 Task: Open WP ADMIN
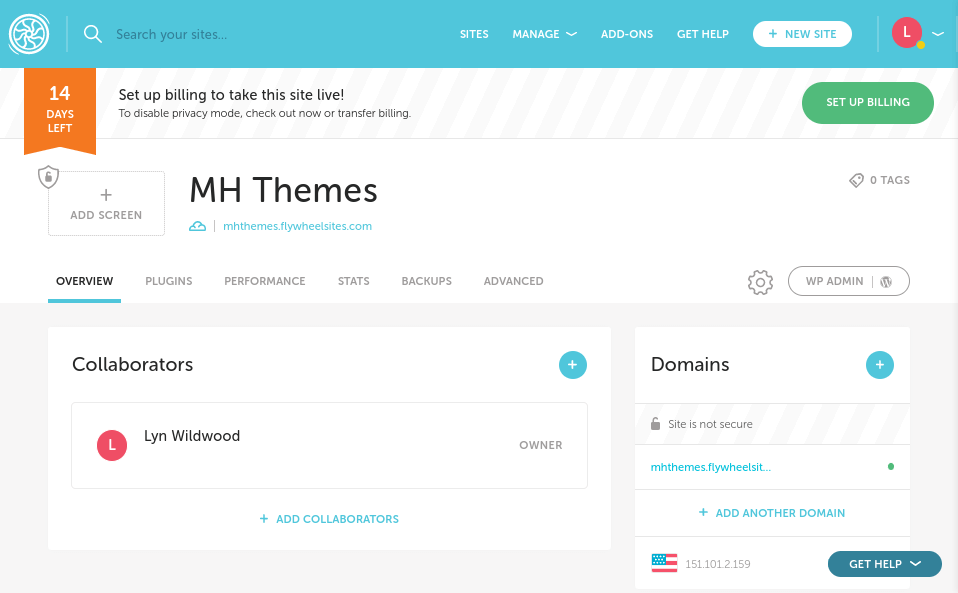tap(849, 281)
